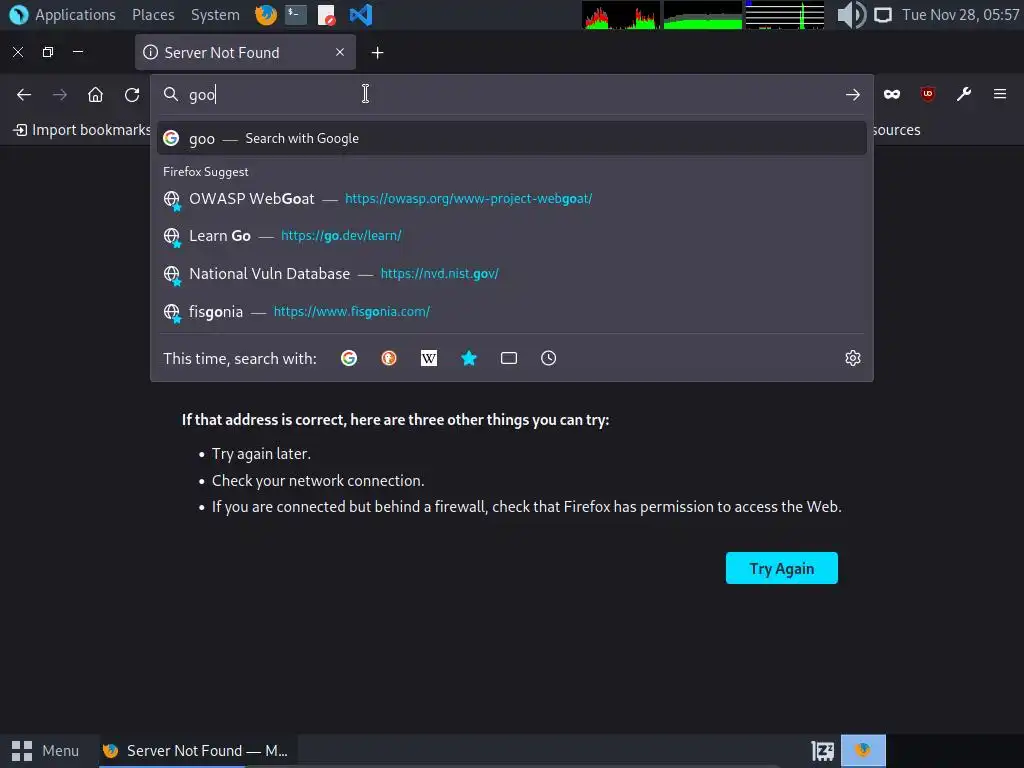Click the 'Firefox Suggest' heading

206,172
